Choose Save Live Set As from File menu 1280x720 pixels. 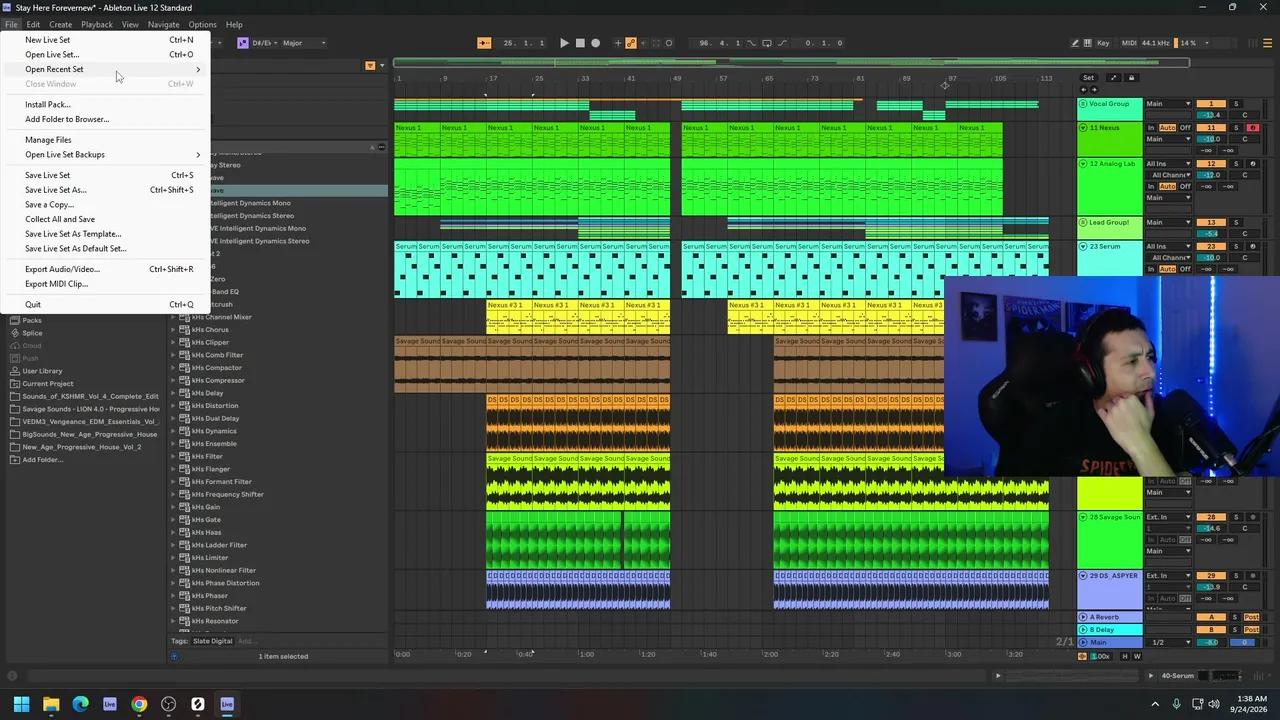[105, 190]
